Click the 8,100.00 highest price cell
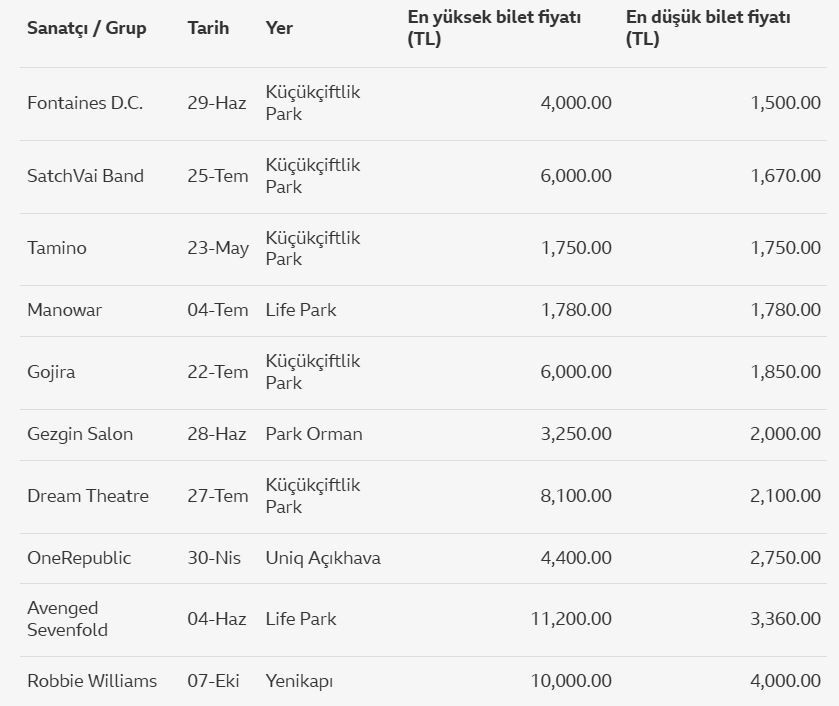 576,496
